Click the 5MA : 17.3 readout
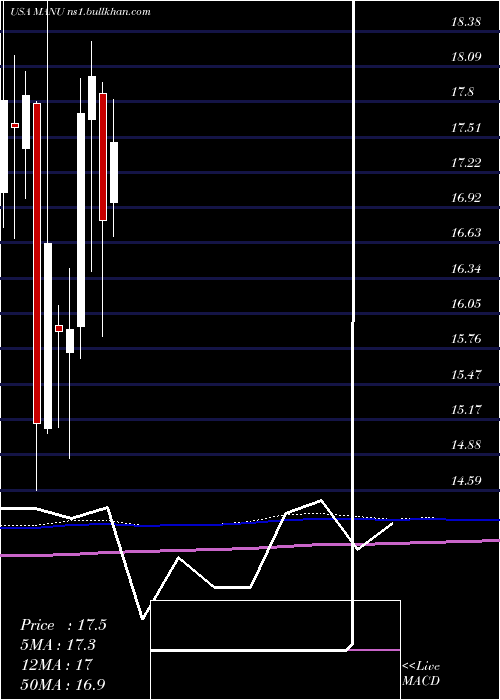This screenshot has height=700, width=500. click(58, 645)
